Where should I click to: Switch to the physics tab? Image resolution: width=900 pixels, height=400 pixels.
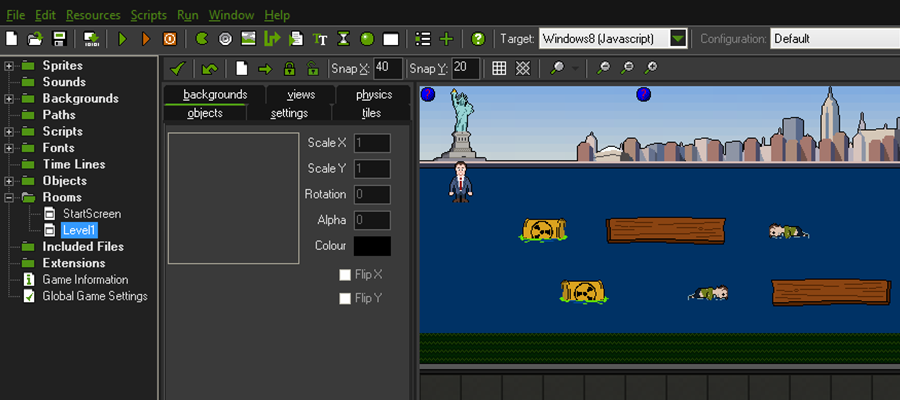(x=374, y=95)
